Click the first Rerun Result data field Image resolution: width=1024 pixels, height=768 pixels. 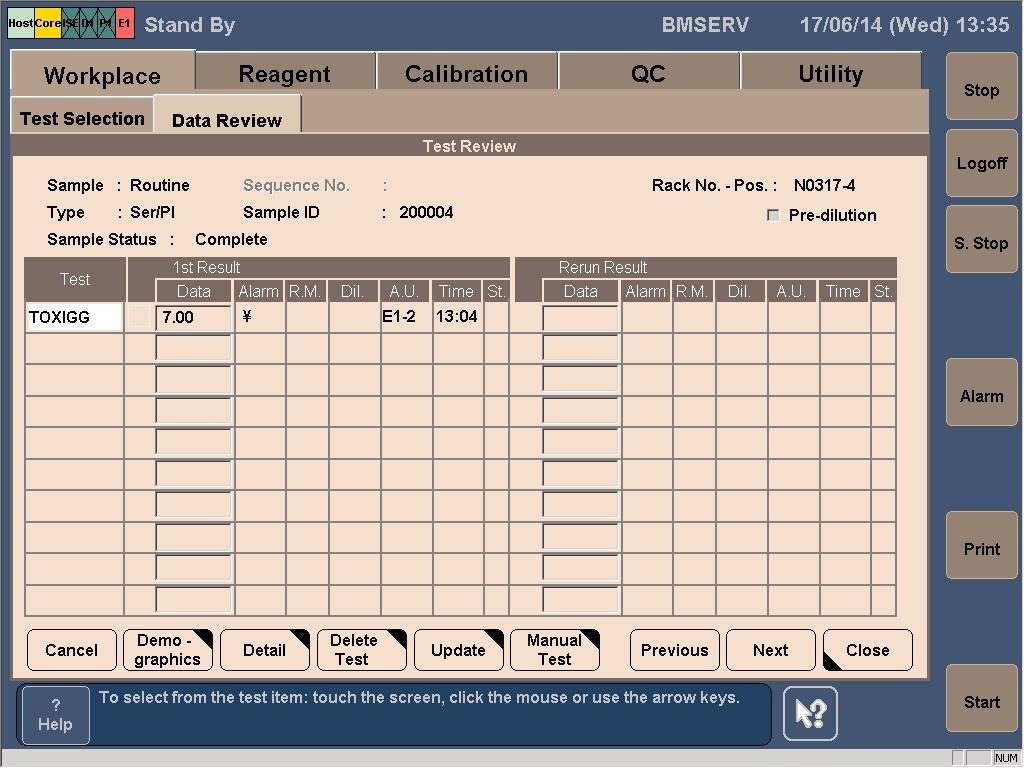coord(581,318)
